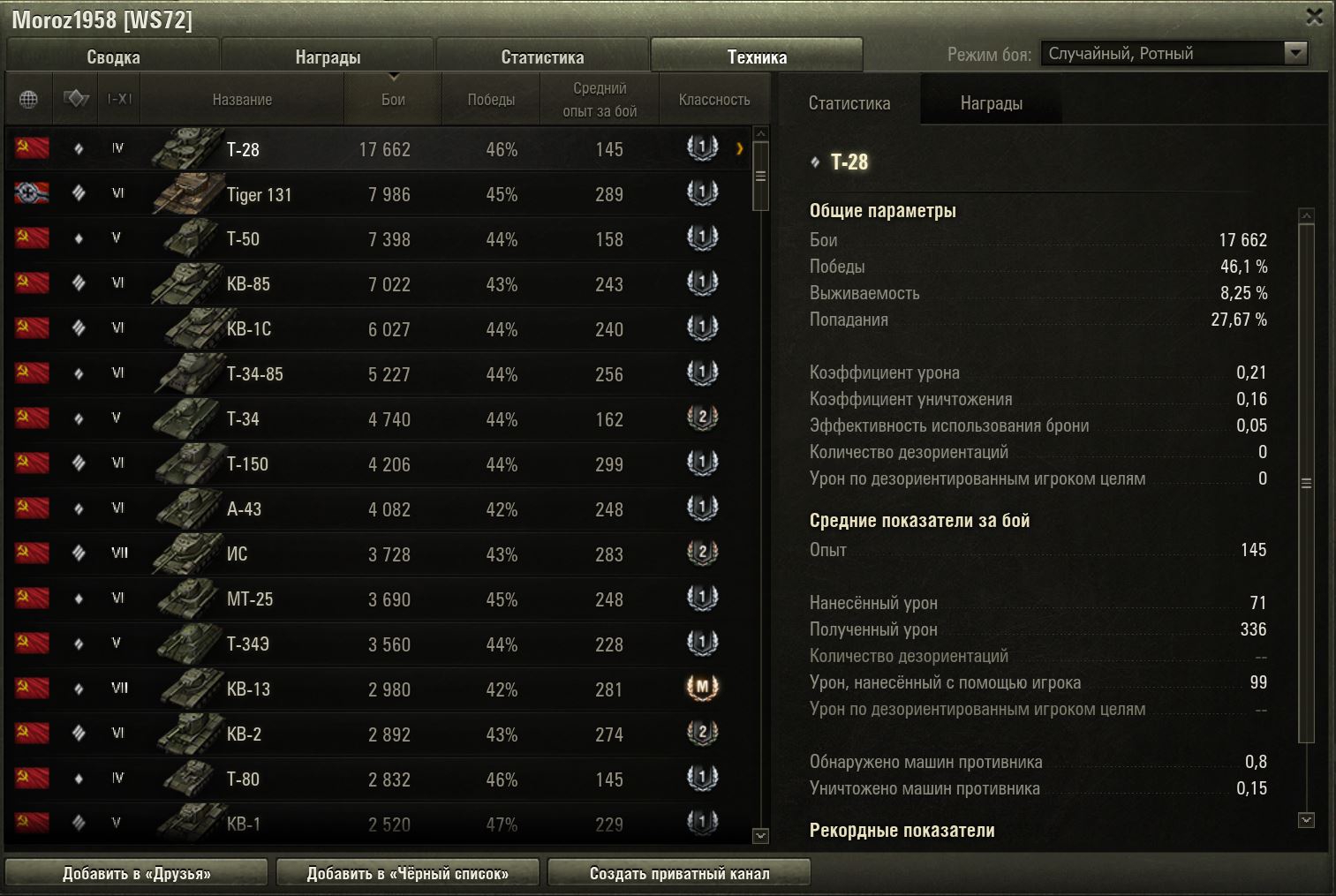Click the Tiger 131 tank image

pos(186,193)
